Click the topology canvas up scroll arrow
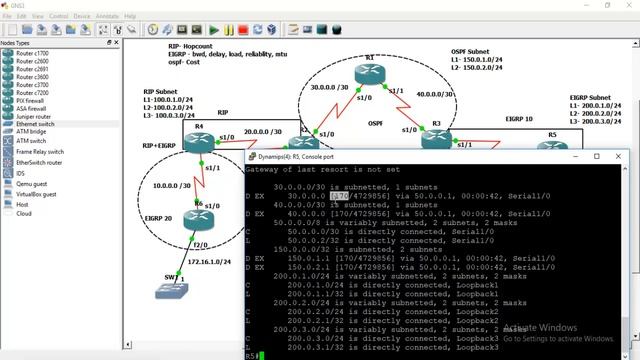The height and width of the screenshot is (360, 640). 636,43
